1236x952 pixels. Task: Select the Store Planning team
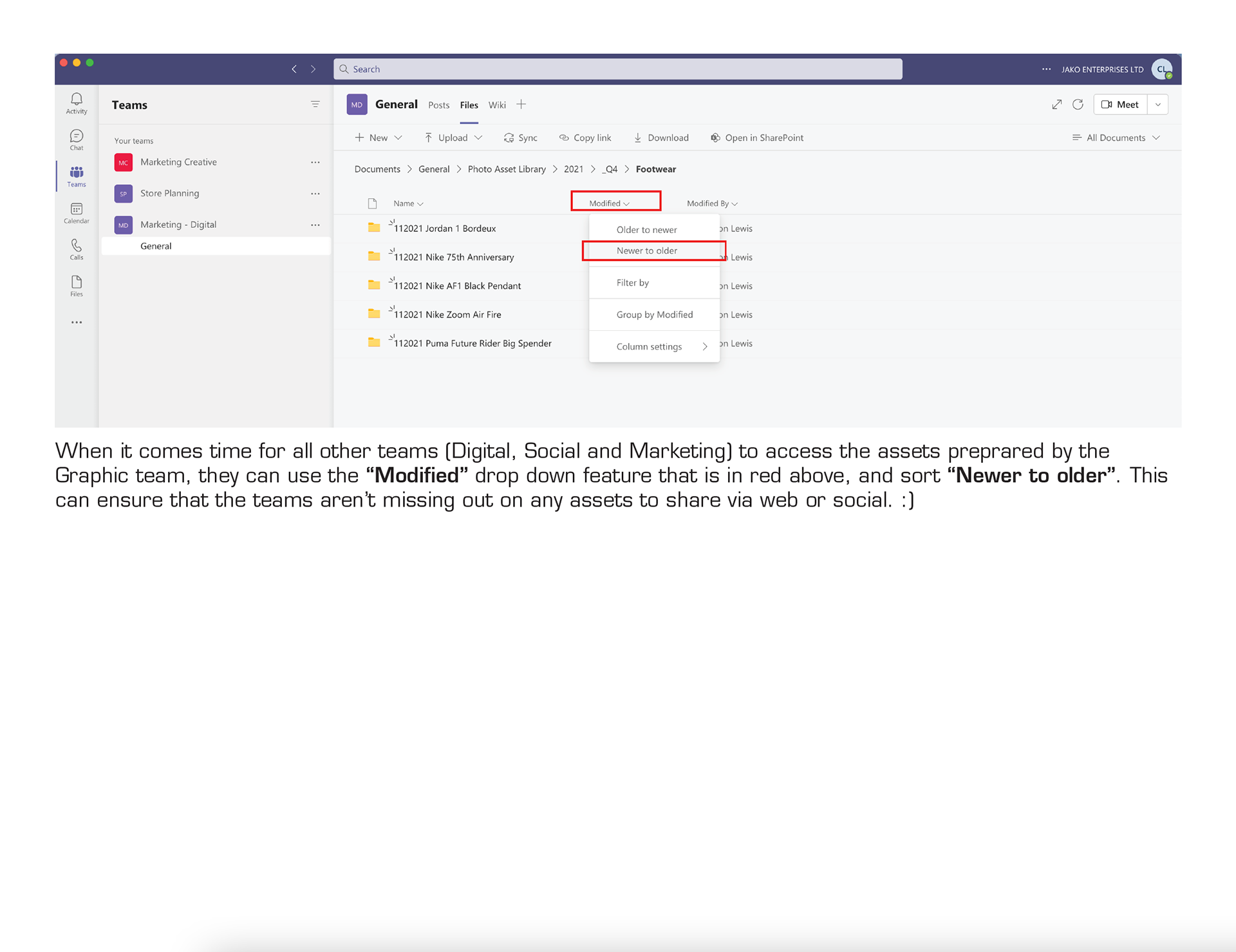pyautogui.click(x=170, y=193)
